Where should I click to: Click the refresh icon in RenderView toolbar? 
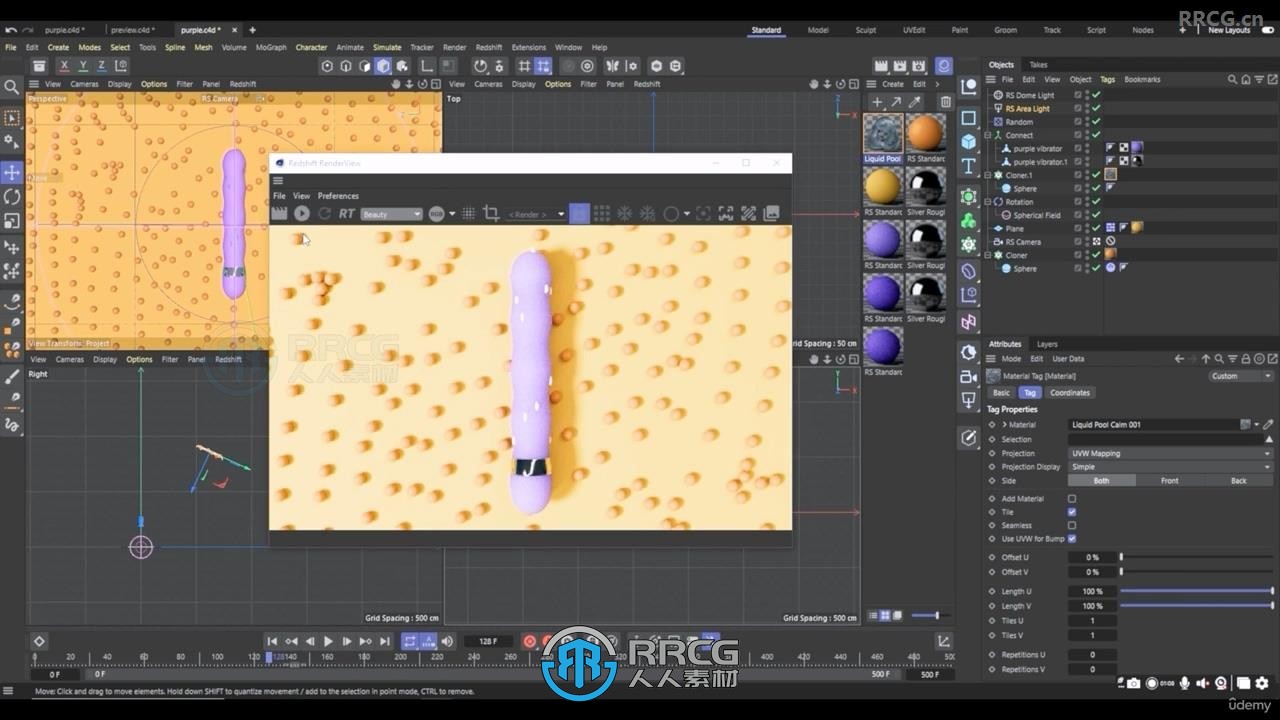pyautogui.click(x=324, y=213)
